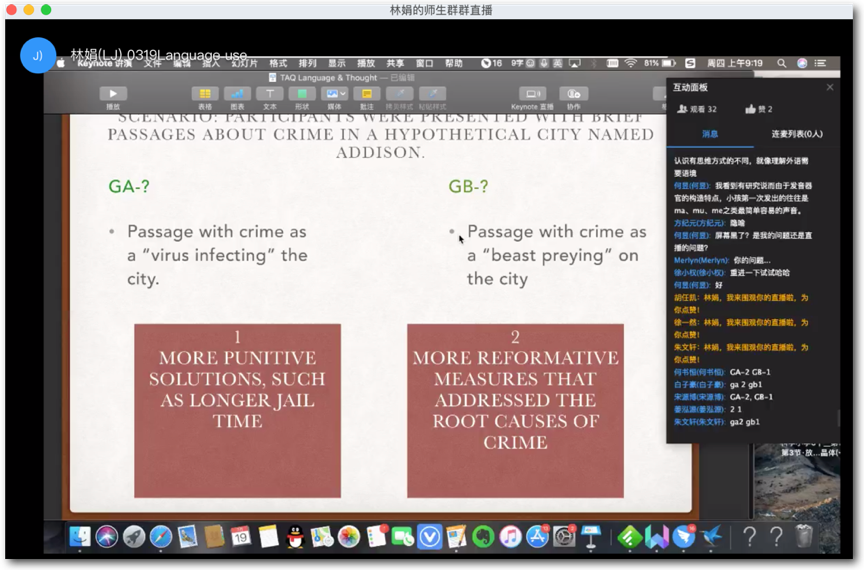
Task: Click the Keynote Live (Keynote 直播) icon
Action: click(x=532, y=94)
